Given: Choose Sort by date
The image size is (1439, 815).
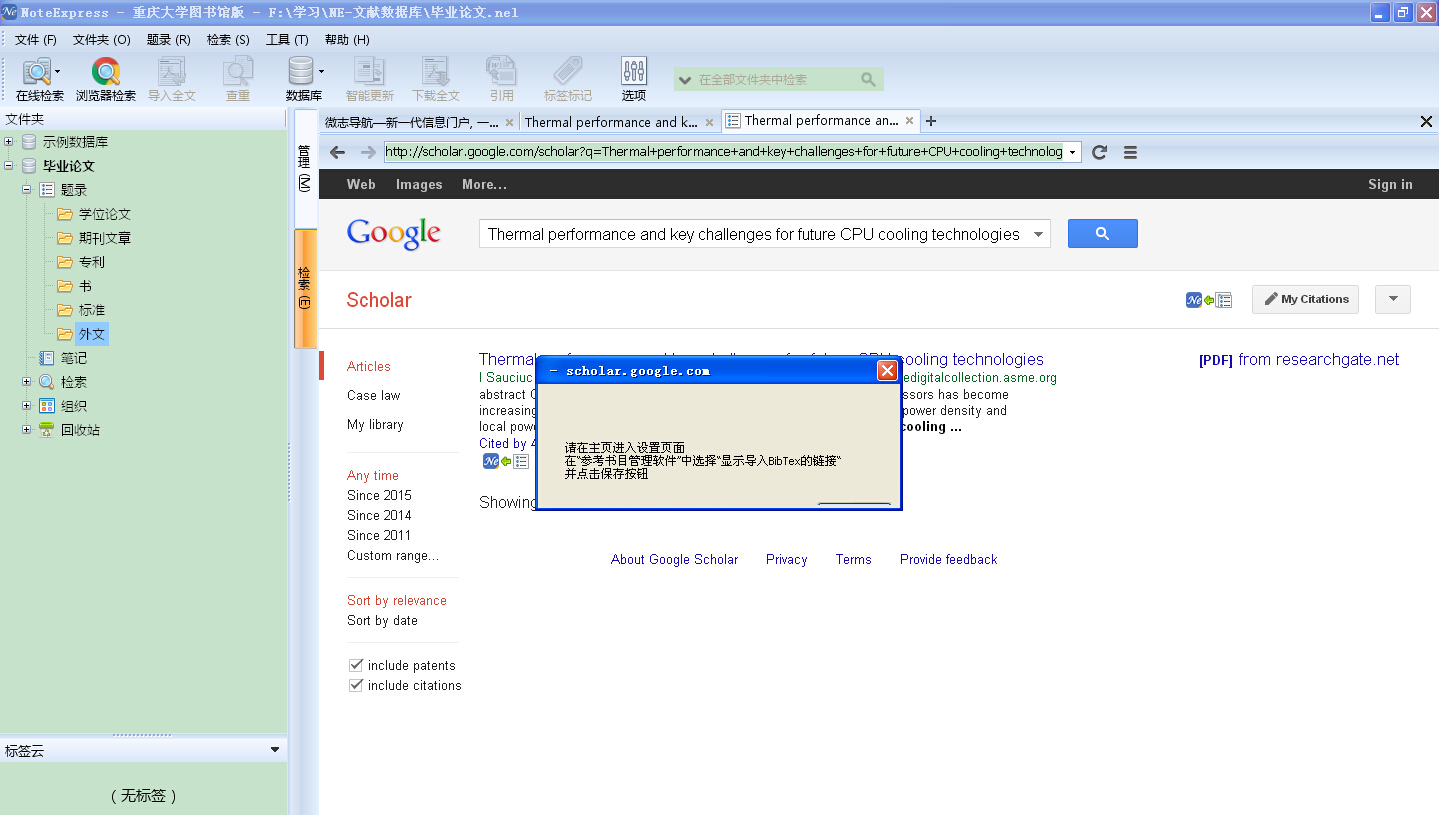Looking at the screenshot, I should click(x=382, y=620).
